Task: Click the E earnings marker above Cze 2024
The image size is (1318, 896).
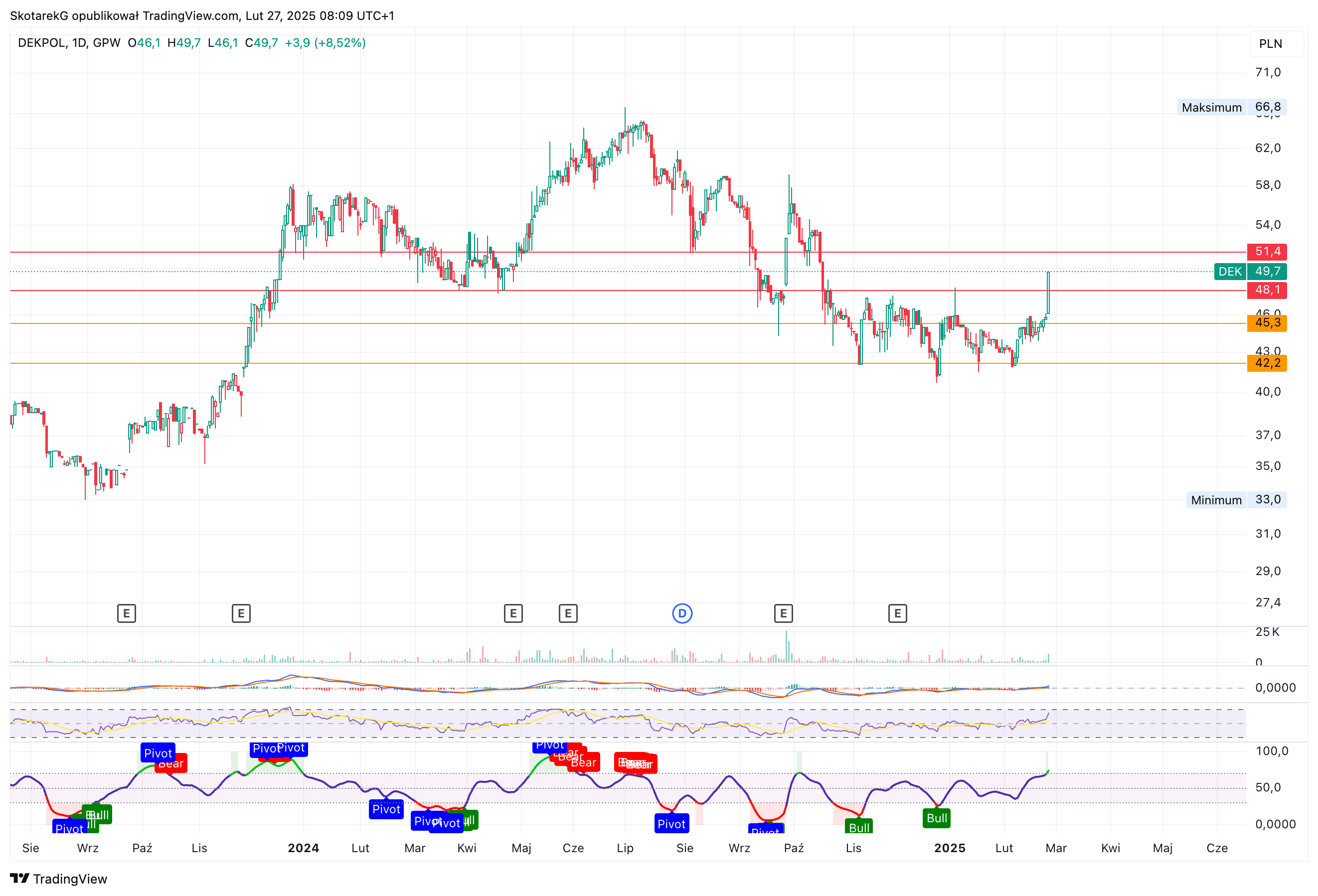Action: [x=568, y=613]
